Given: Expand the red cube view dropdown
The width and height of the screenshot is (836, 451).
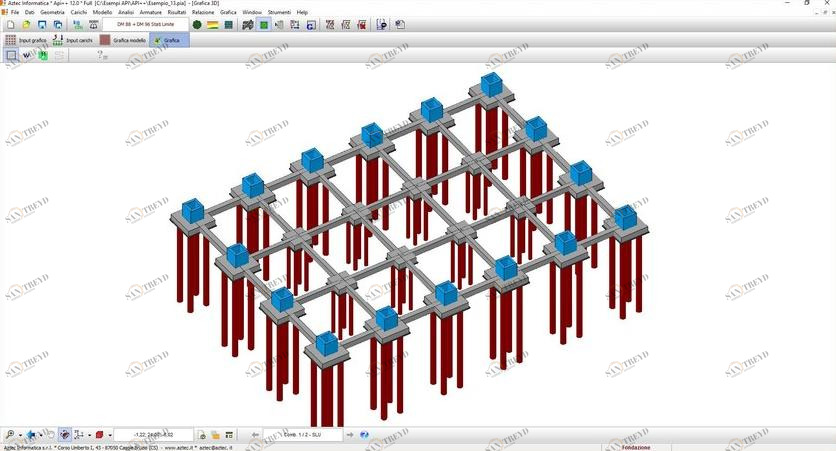Looking at the screenshot, I should (109, 435).
